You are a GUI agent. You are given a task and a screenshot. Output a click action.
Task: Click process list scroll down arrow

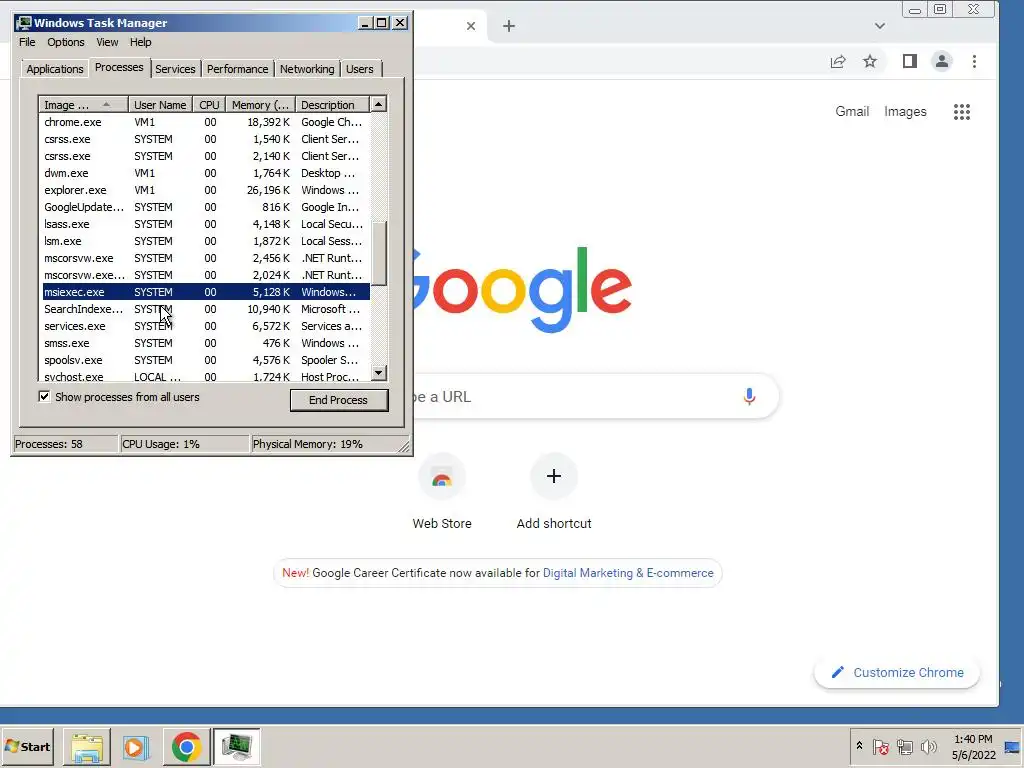point(379,373)
